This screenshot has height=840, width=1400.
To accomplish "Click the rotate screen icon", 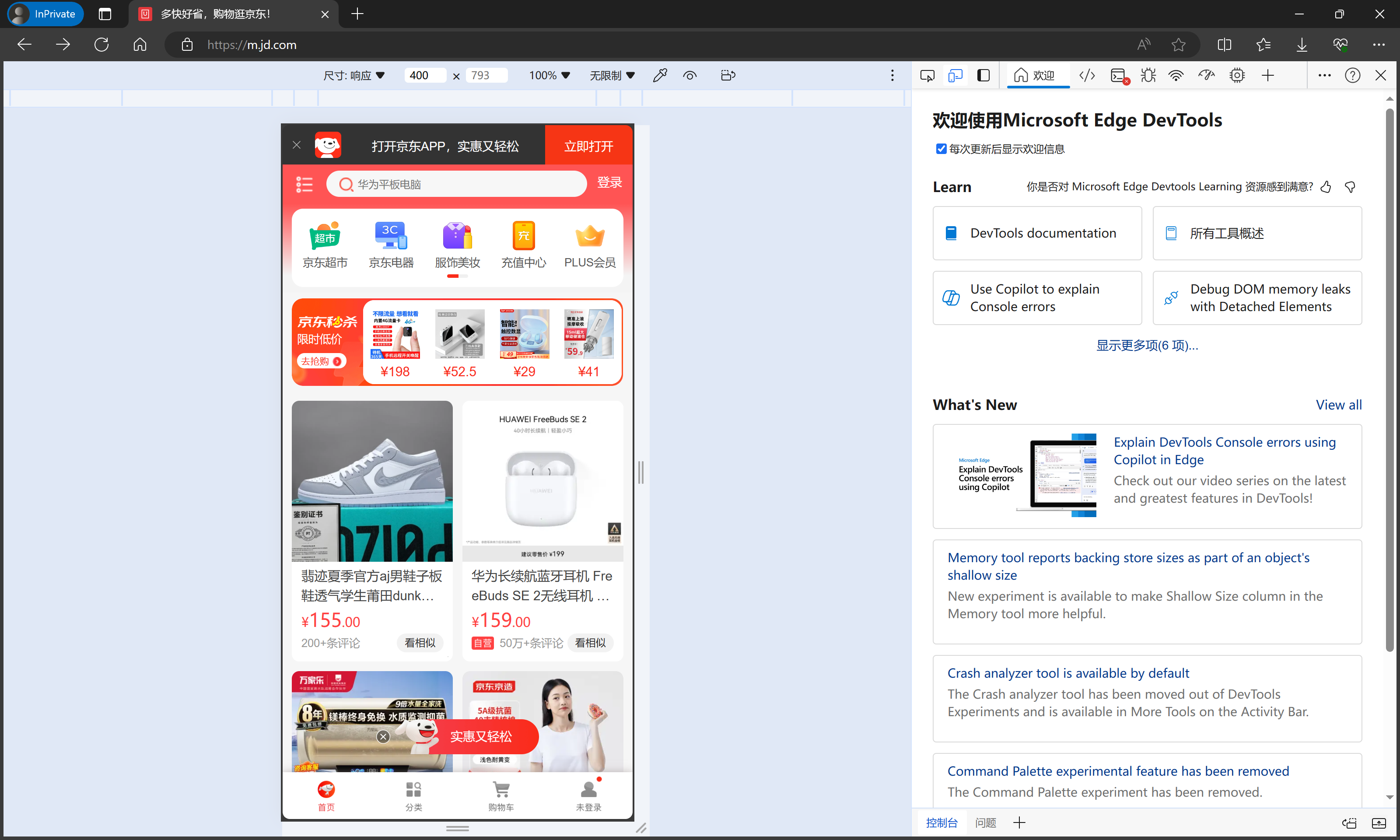I will click(x=728, y=75).
